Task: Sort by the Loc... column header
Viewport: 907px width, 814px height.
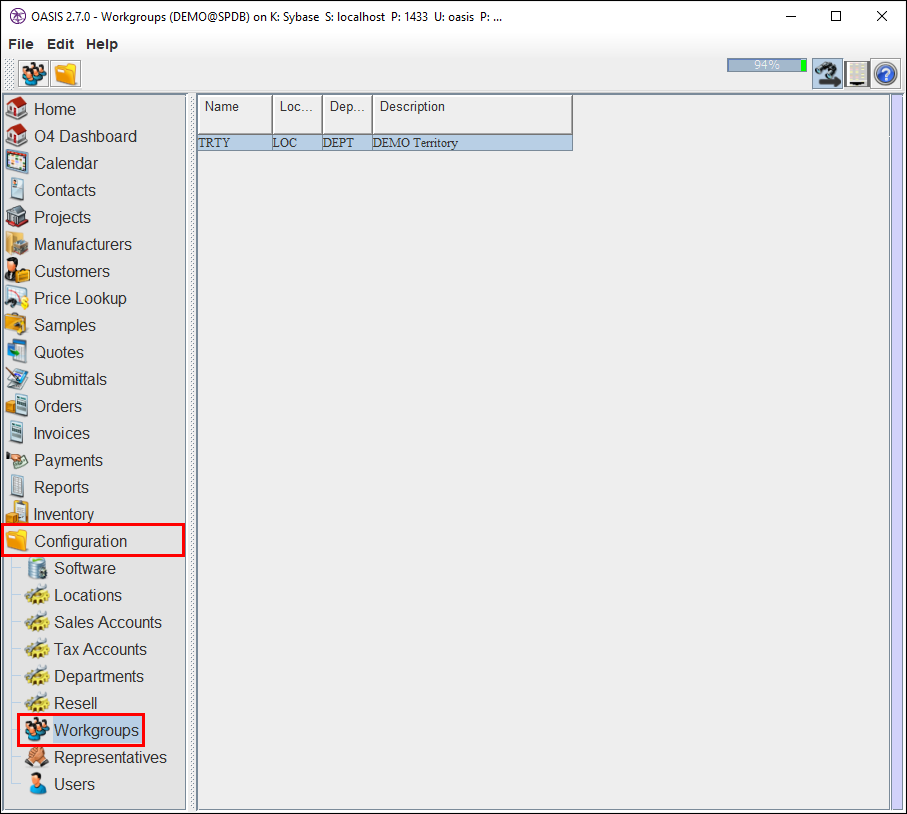Action: [x=297, y=115]
